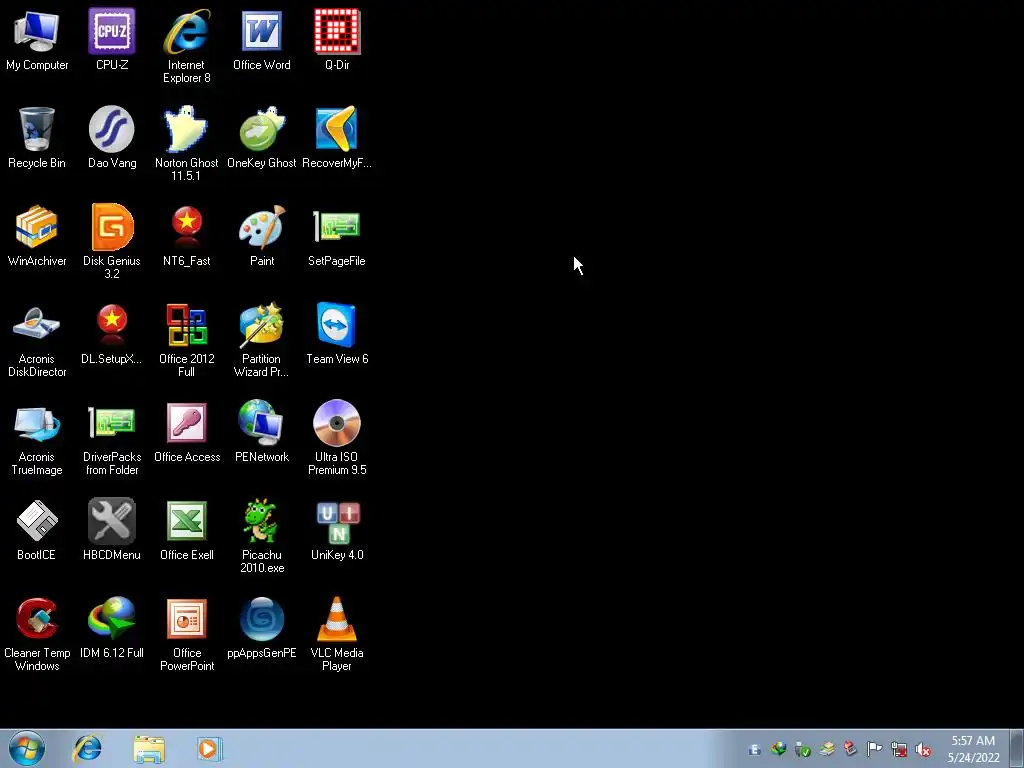Select the DL.SetupX... desktop icon
Screen dimensions: 1024x768
pyautogui.click(x=112, y=333)
